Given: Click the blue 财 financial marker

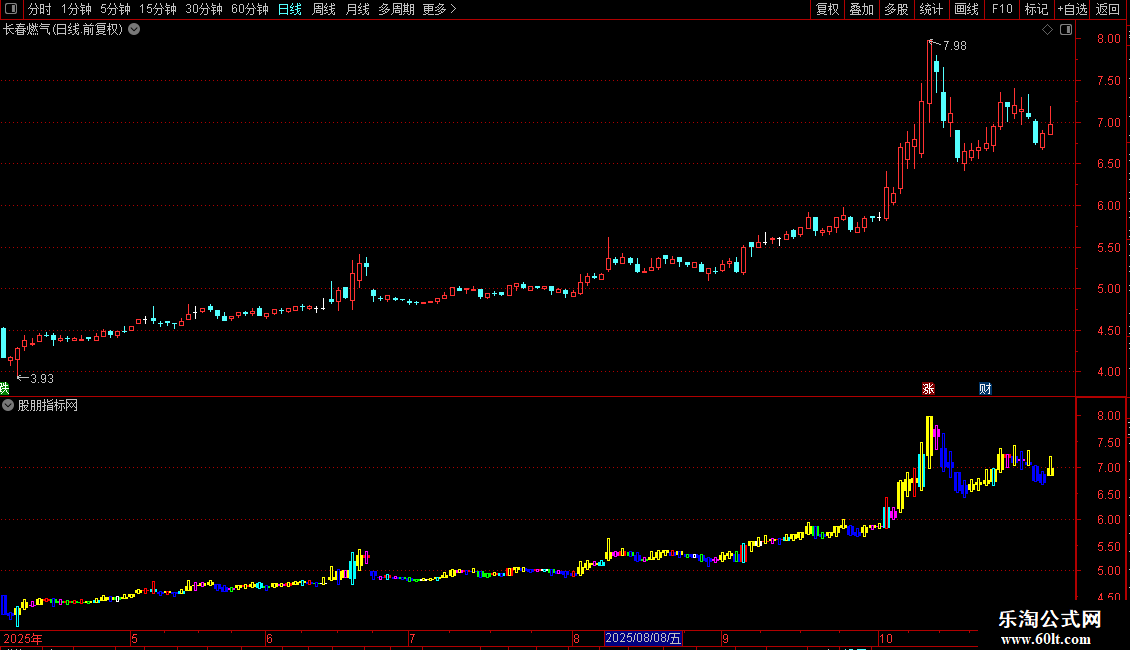Looking at the screenshot, I should click(x=985, y=388).
